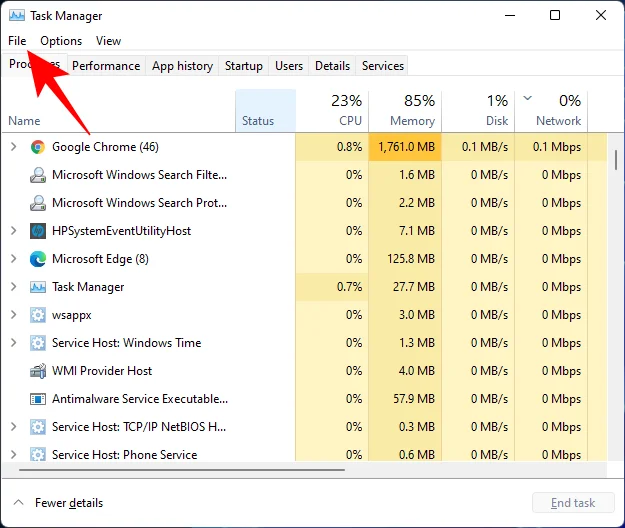Click HPSystemEventUtilityHost memory value 7.1 MB
The width and height of the screenshot is (625, 528).
tap(417, 231)
